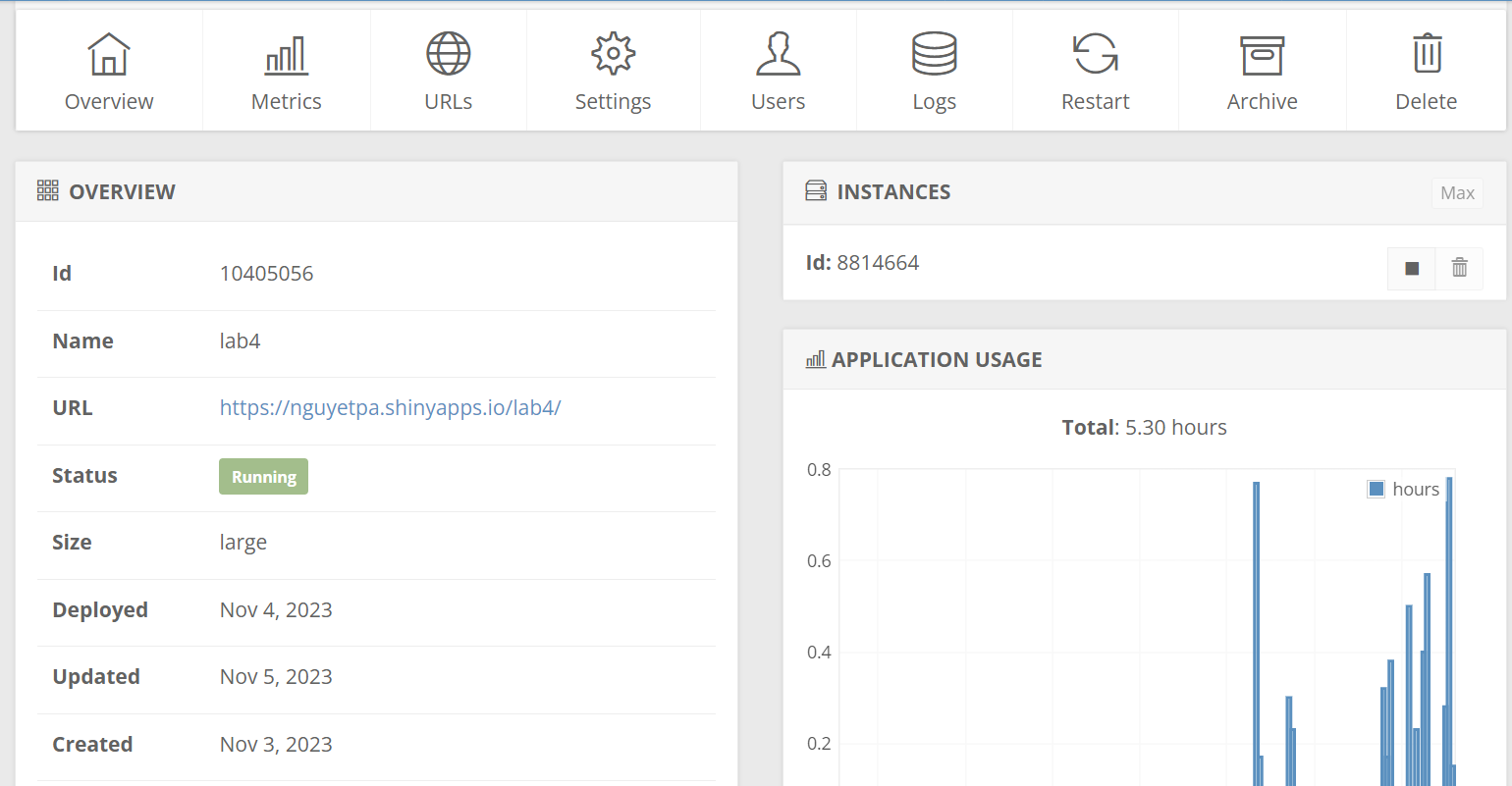Click the Restart circular arrows icon
This screenshot has width=1512, height=786.
tap(1096, 53)
